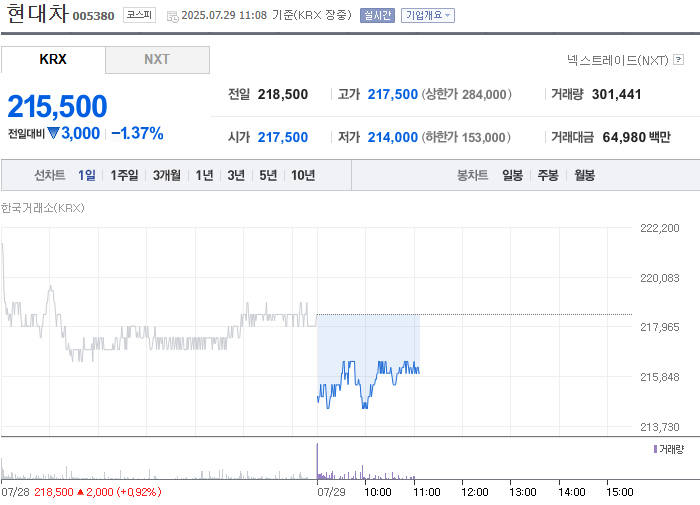700x505 pixels.
Task: Click stock code 005380
Action: click(93, 16)
